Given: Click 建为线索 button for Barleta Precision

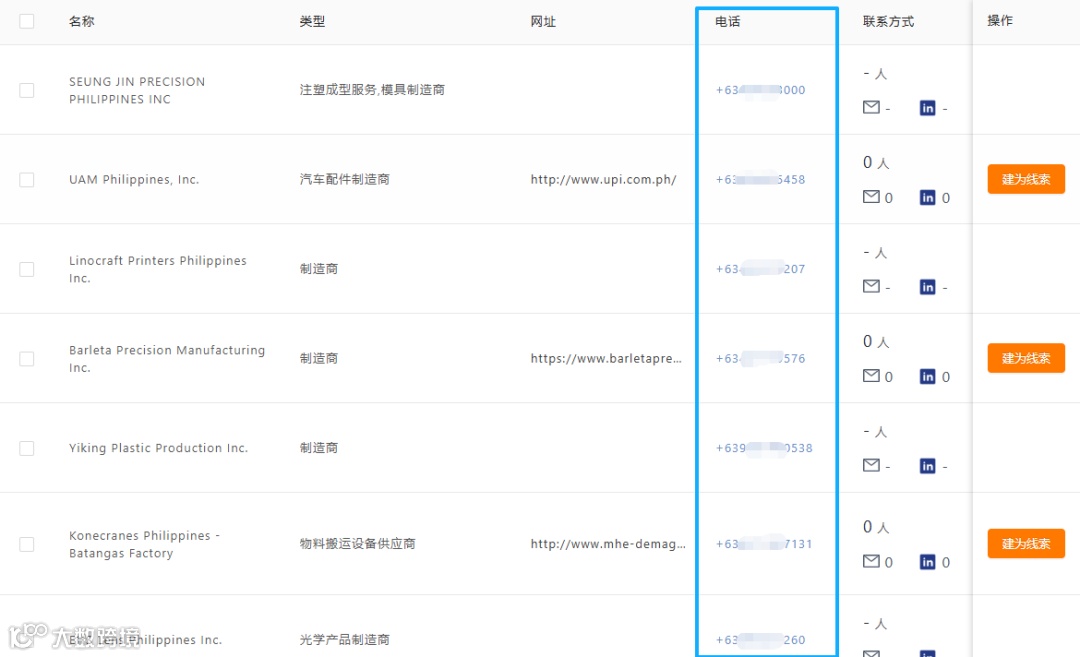Looking at the screenshot, I should click(1026, 358).
